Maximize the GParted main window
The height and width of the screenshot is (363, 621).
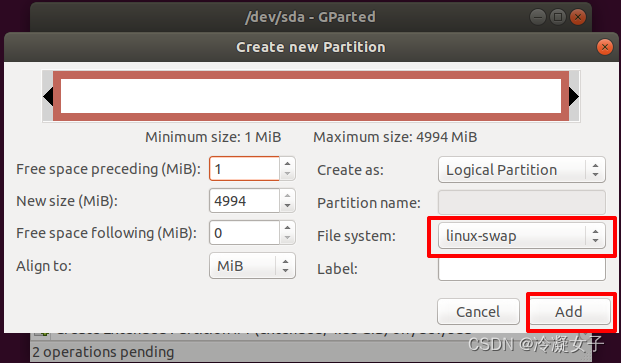tap(558, 17)
